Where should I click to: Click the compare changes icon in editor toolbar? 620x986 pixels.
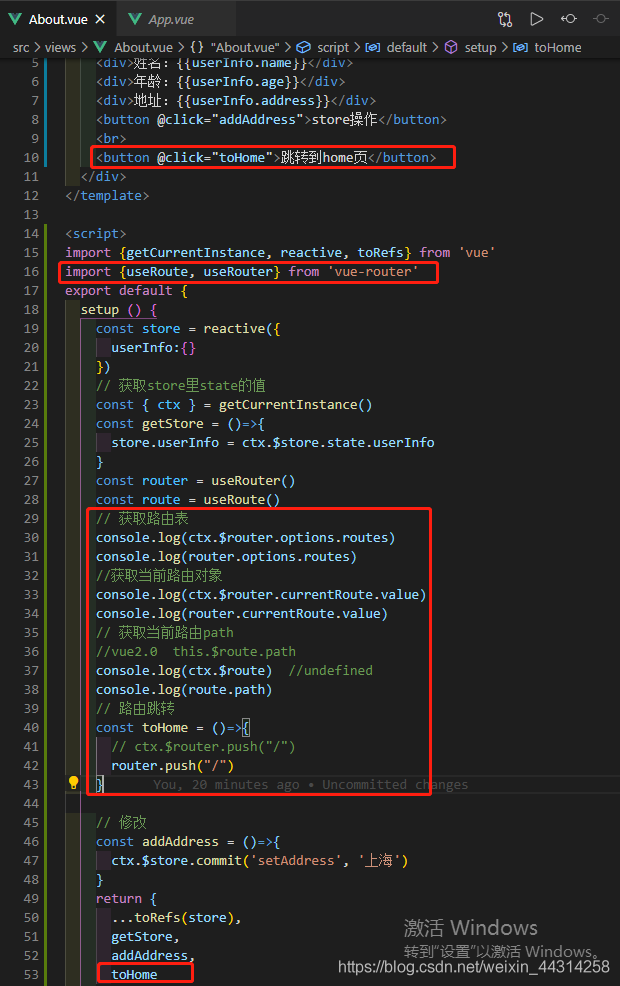tap(504, 19)
